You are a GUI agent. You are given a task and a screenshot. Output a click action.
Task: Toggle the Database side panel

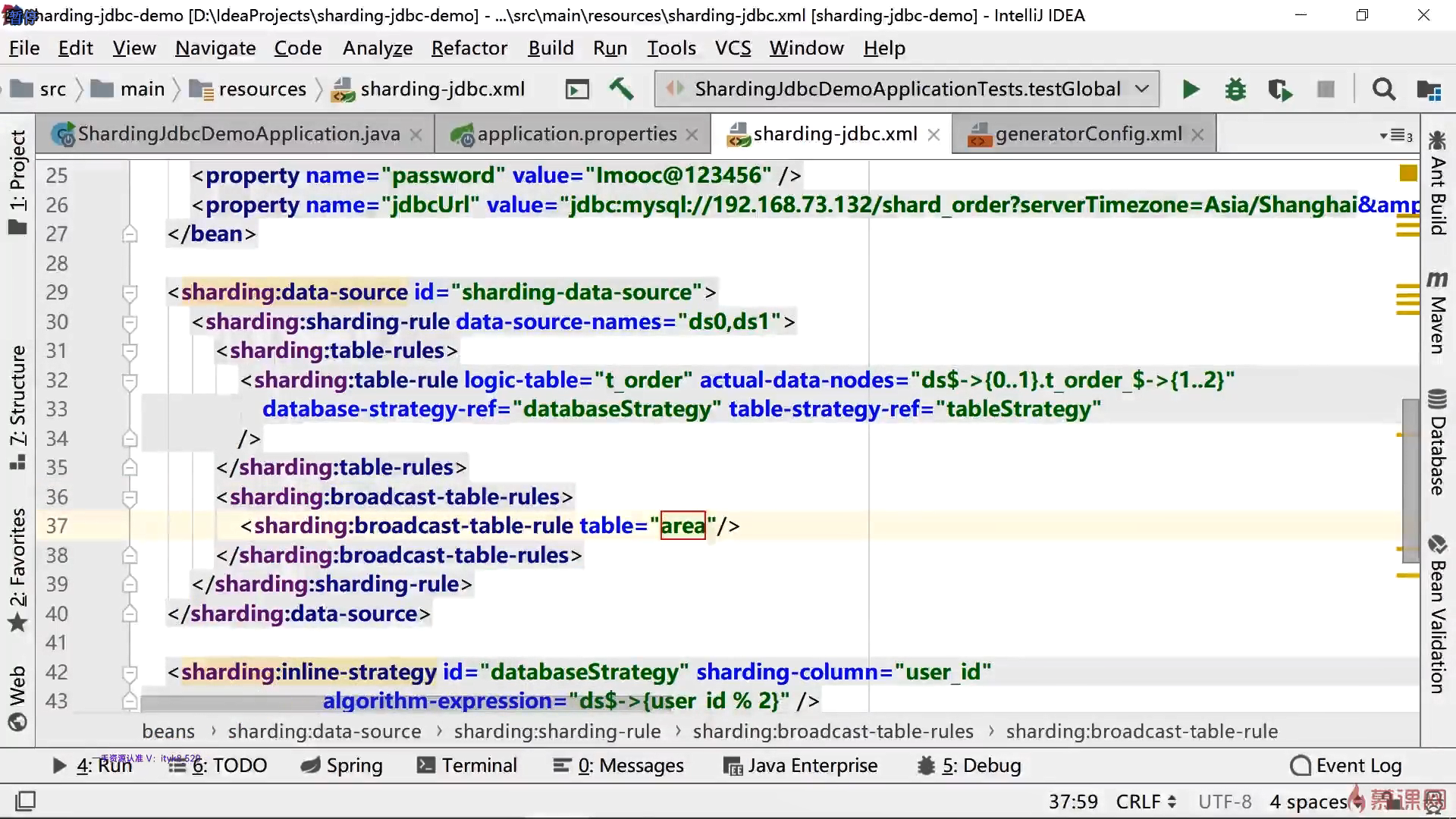[x=1437, y=442]
